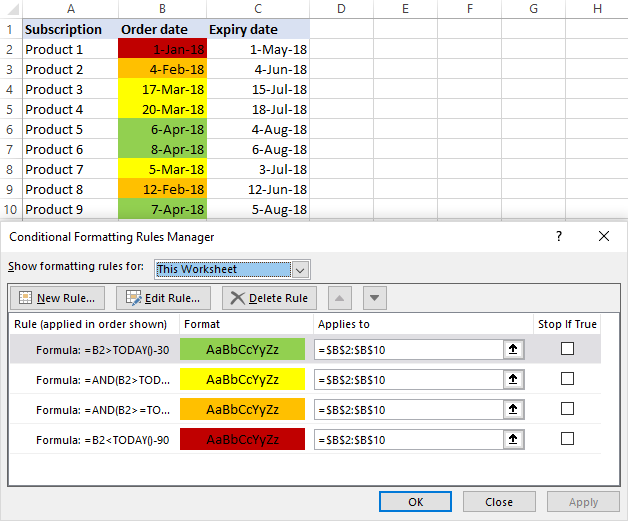Open Edit Rule dialog

tap(164, 298)
